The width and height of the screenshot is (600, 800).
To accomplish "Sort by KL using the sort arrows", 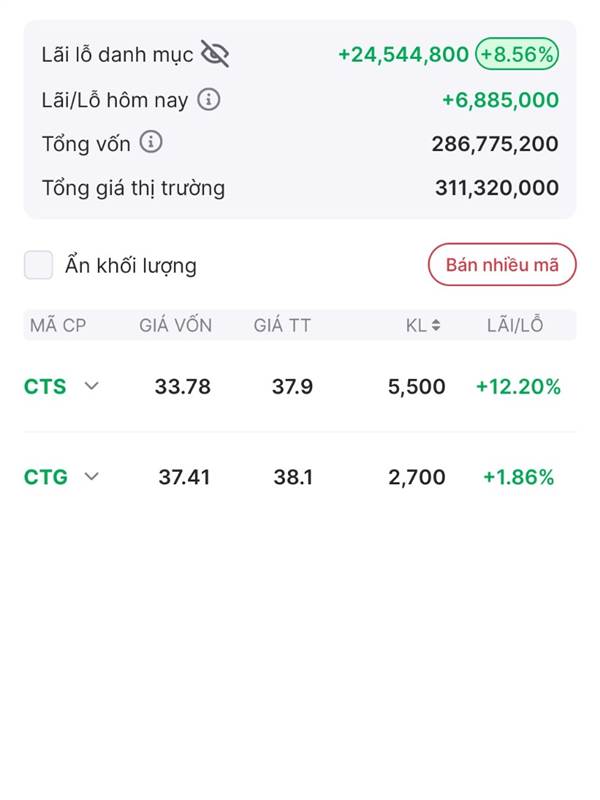I will click(436, 325).
